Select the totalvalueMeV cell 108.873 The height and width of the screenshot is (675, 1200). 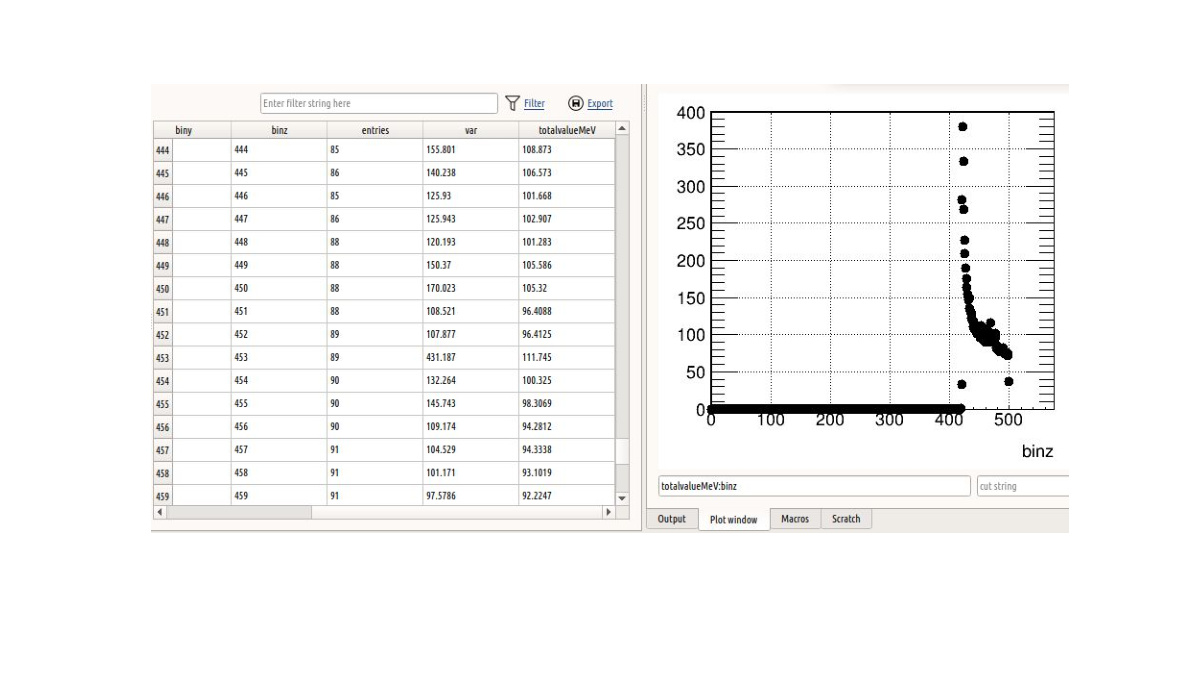567,150
